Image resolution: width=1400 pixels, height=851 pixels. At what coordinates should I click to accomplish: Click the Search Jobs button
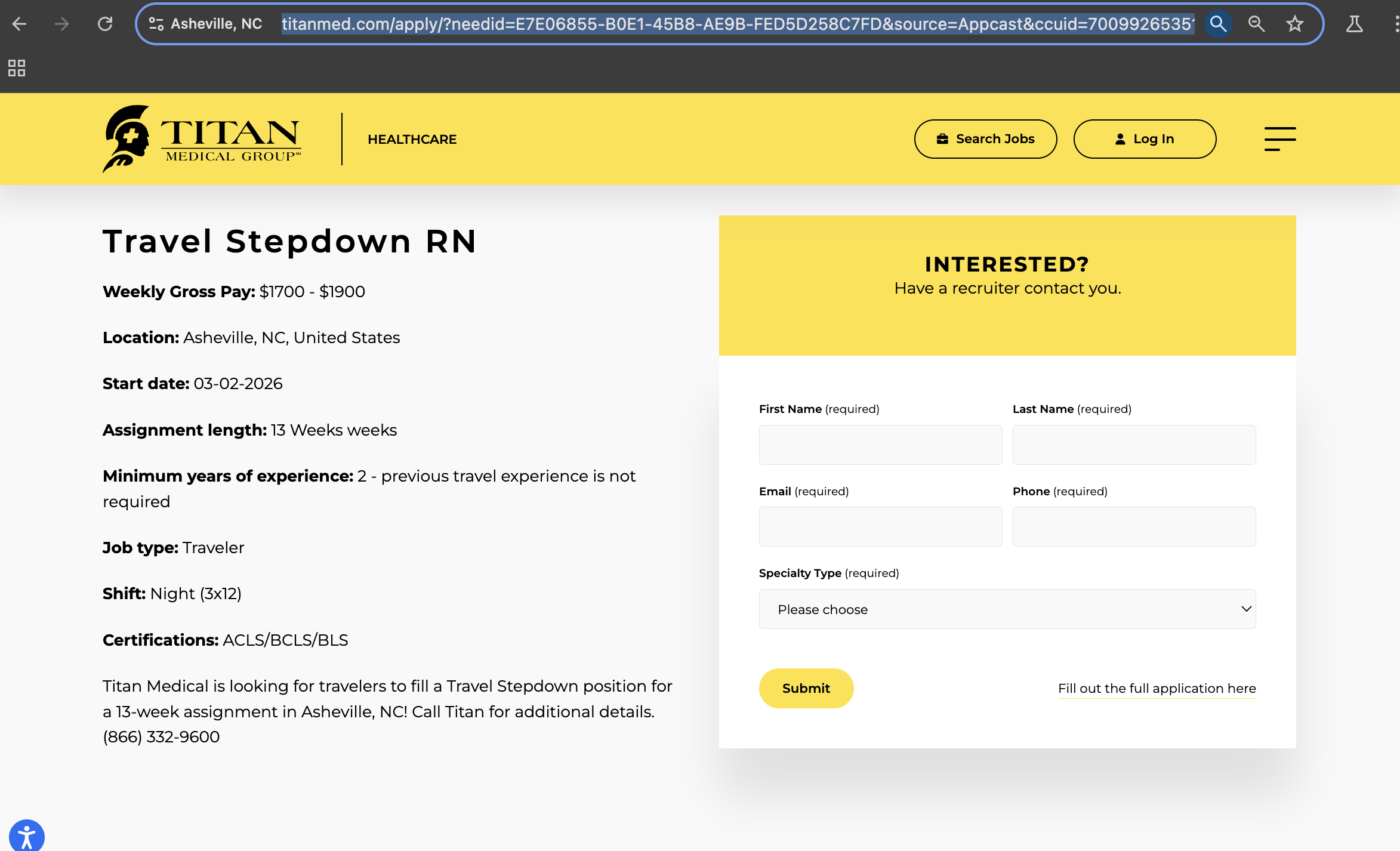pyautogui.click(x=985, y=139)
